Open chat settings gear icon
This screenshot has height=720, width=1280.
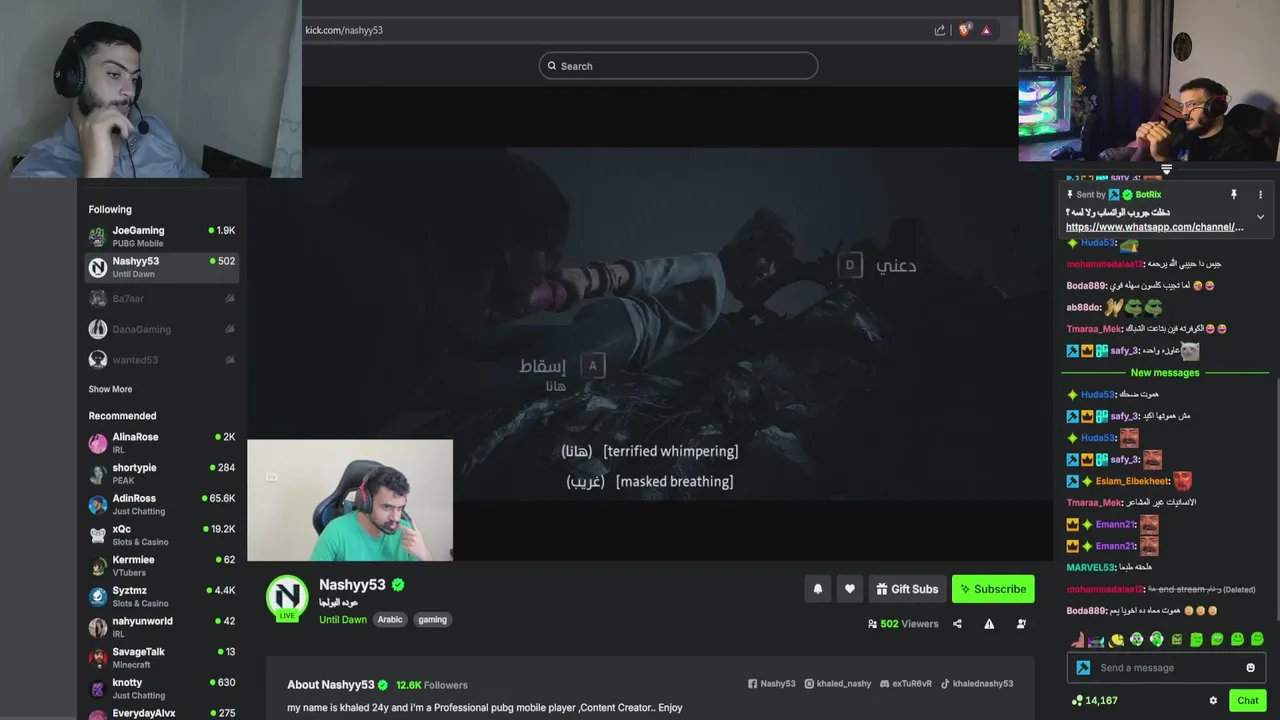click(x=1213, y=701)
